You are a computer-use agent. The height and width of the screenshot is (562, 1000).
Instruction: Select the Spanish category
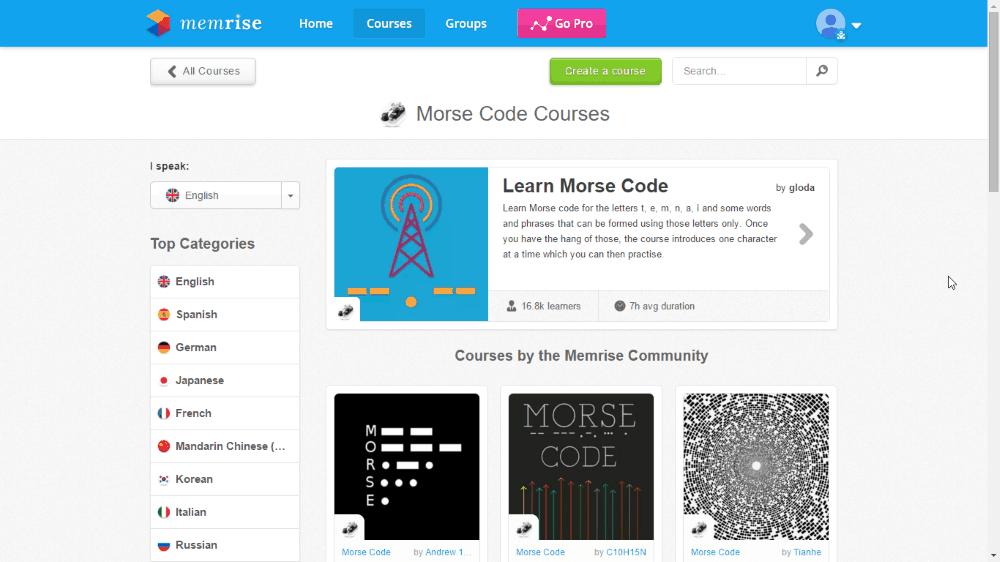tap(224, 314)
